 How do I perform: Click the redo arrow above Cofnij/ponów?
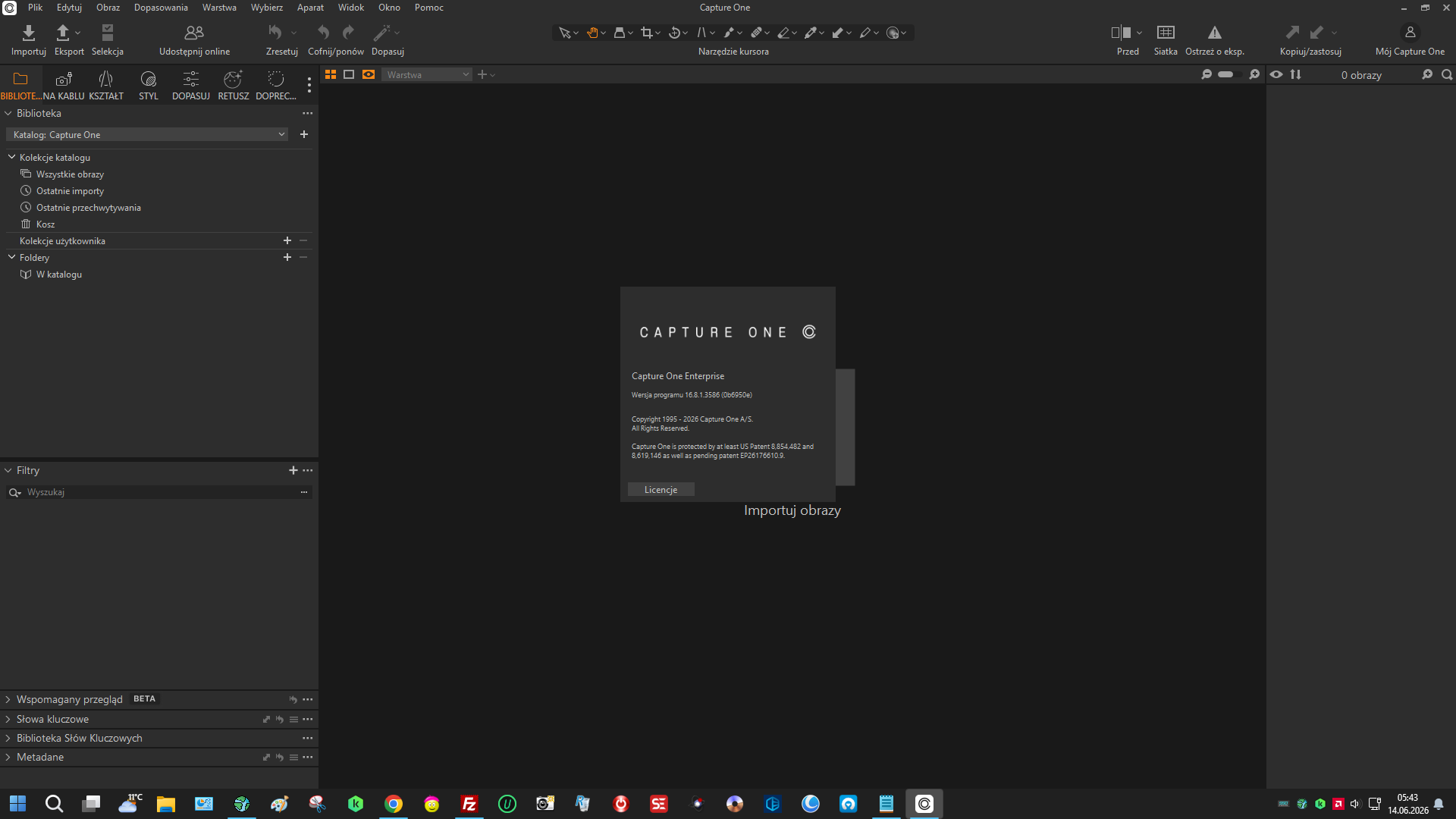tap(348, 33)
